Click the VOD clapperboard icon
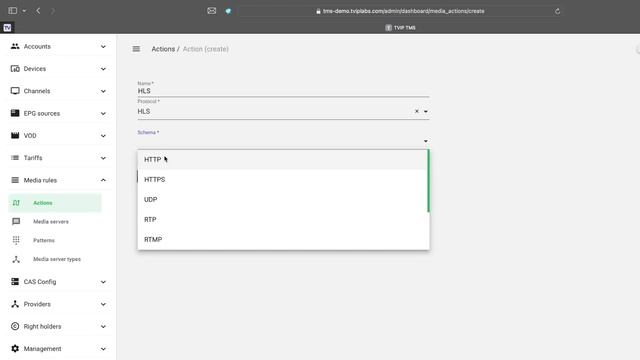 click(15, 135)
